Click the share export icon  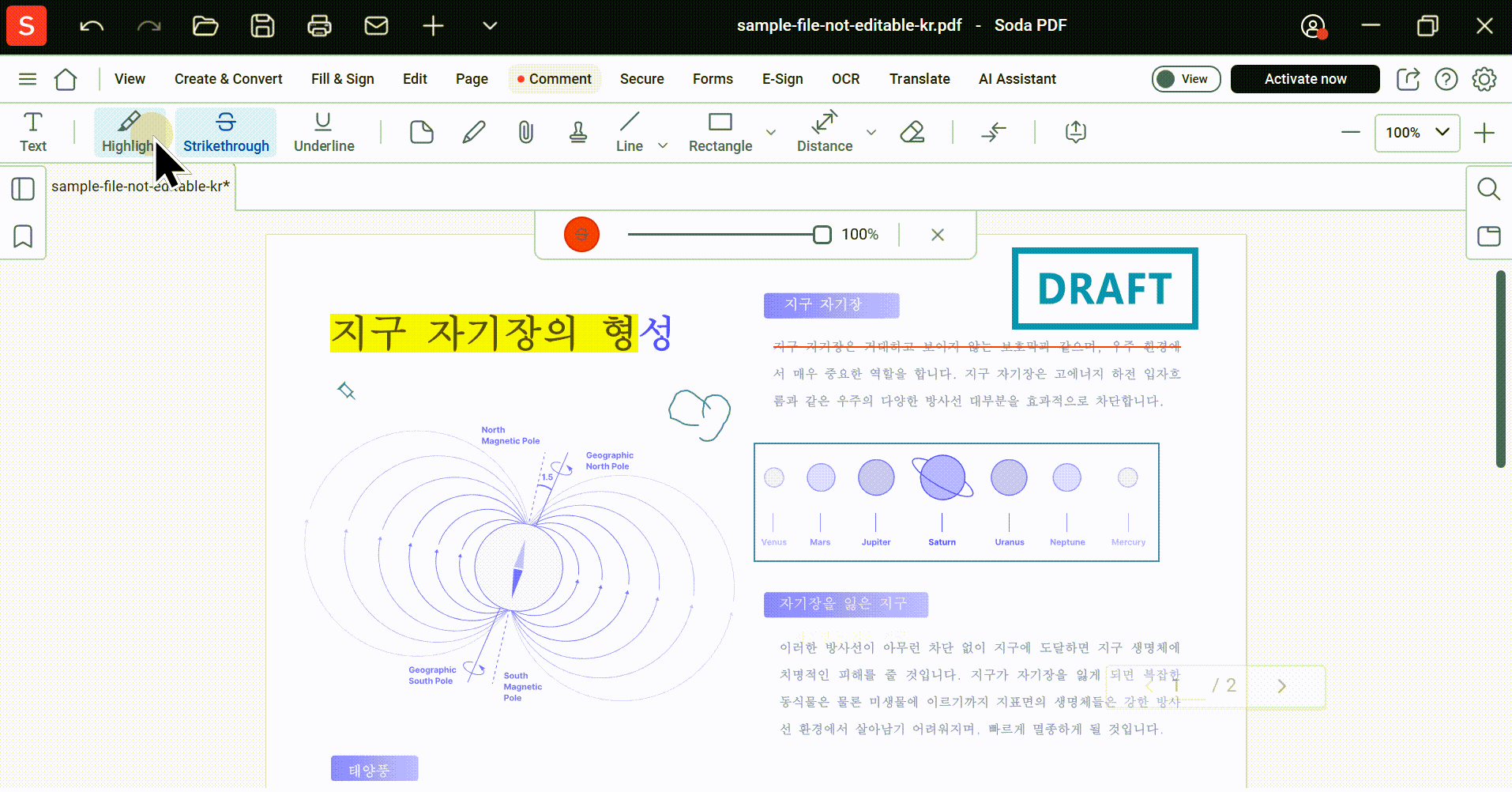1408,79
